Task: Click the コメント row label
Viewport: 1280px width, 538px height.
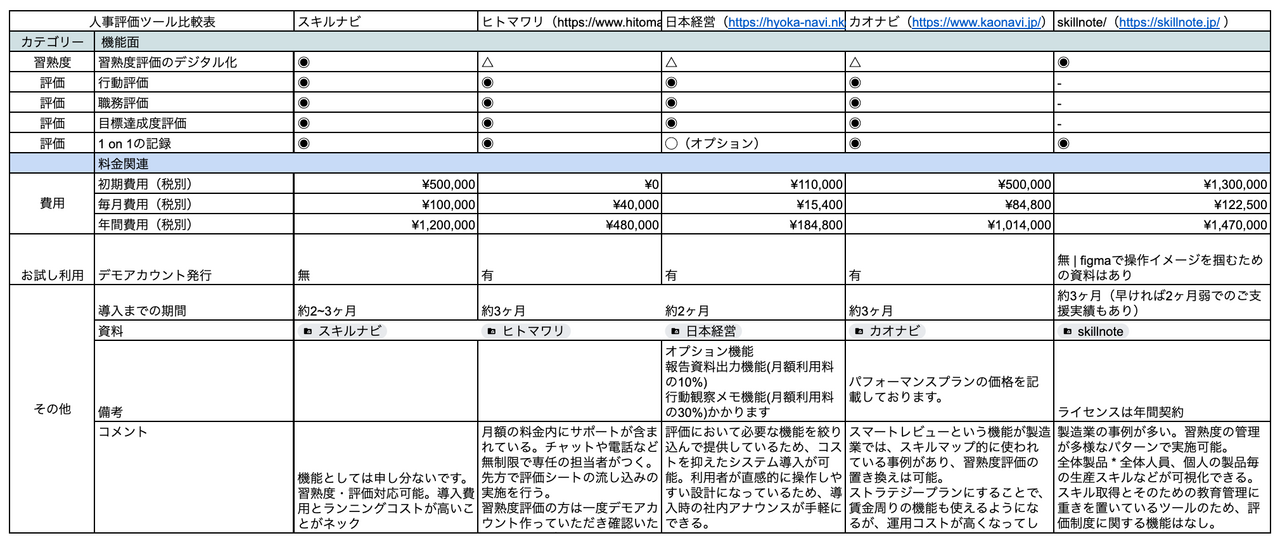Action: [x=195, y=477]
